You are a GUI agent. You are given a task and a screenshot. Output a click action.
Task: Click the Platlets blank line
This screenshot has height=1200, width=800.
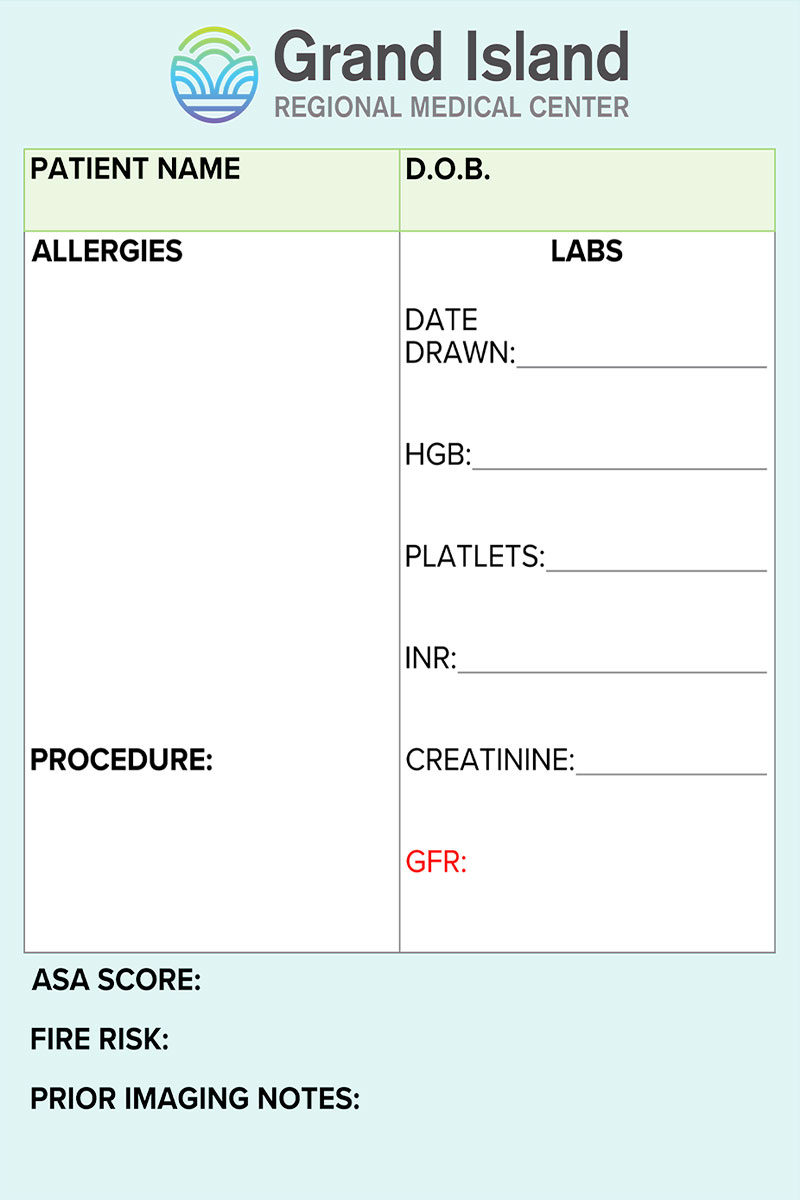point(656,569)
